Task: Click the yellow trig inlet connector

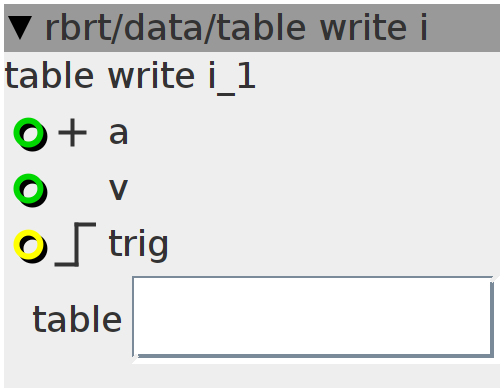Action: 30,246
